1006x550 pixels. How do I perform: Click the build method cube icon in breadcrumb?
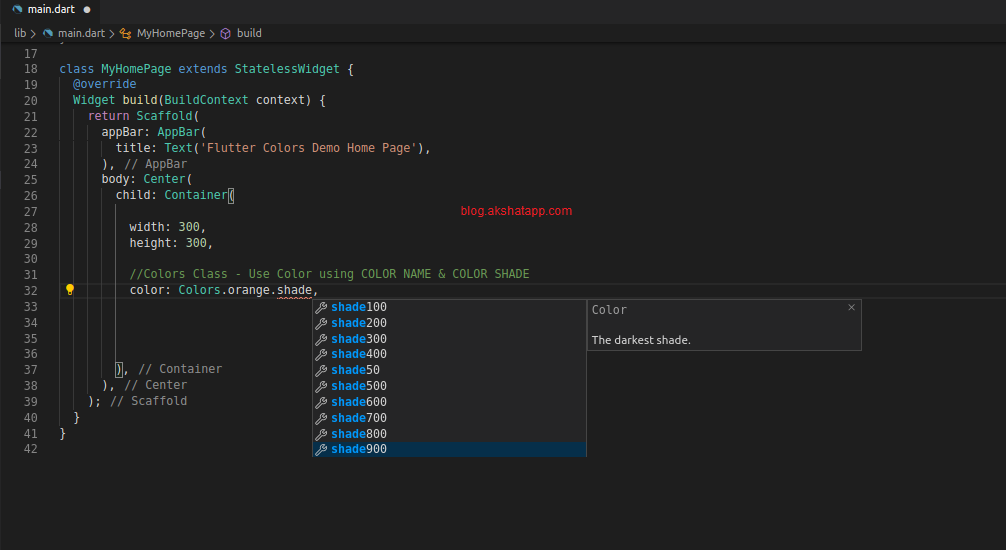point(225,33)
